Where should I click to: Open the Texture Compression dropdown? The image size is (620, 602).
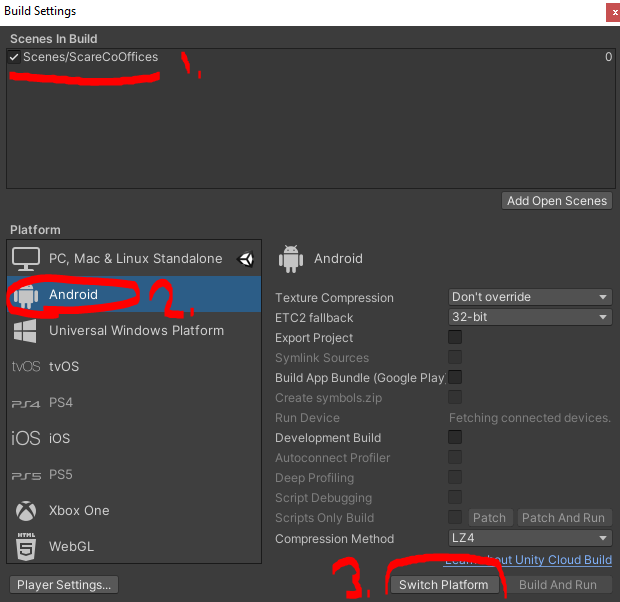point(530,297)
